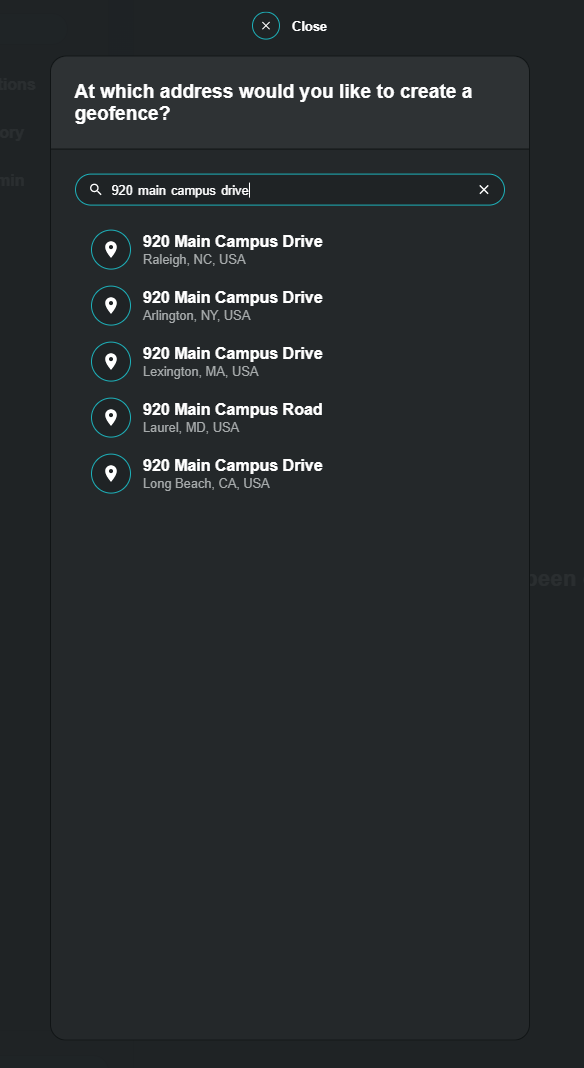Click the pin icon for Lexington, MA result
The width and height of the screenshot is (584, 1068).
(111, 361)
